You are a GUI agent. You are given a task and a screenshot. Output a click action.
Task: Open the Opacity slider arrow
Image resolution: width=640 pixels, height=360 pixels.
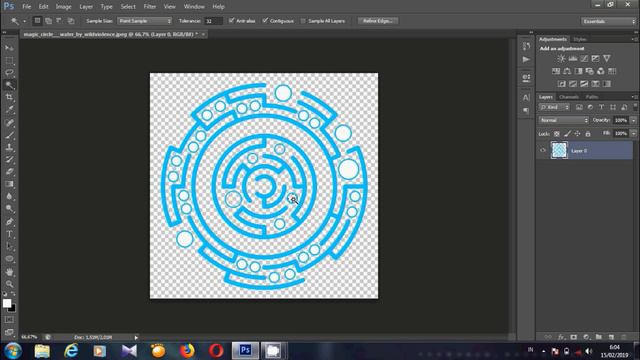(633, 120)
